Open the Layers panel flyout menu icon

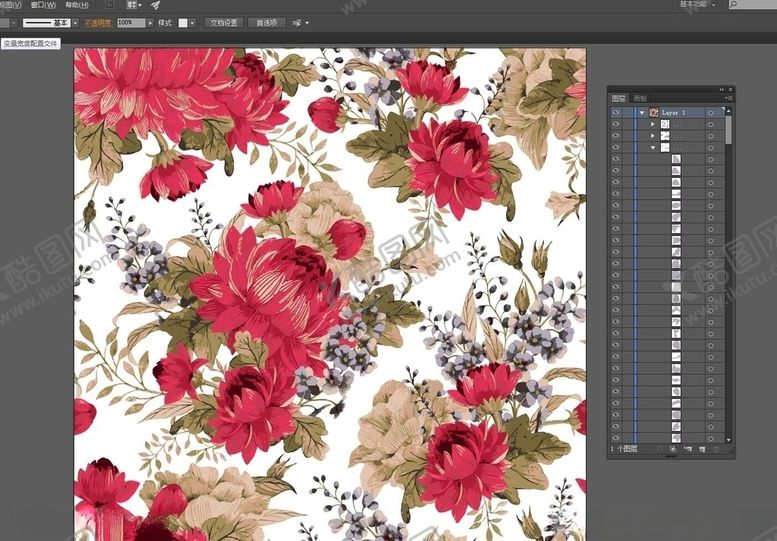click(x=728, y=98)
